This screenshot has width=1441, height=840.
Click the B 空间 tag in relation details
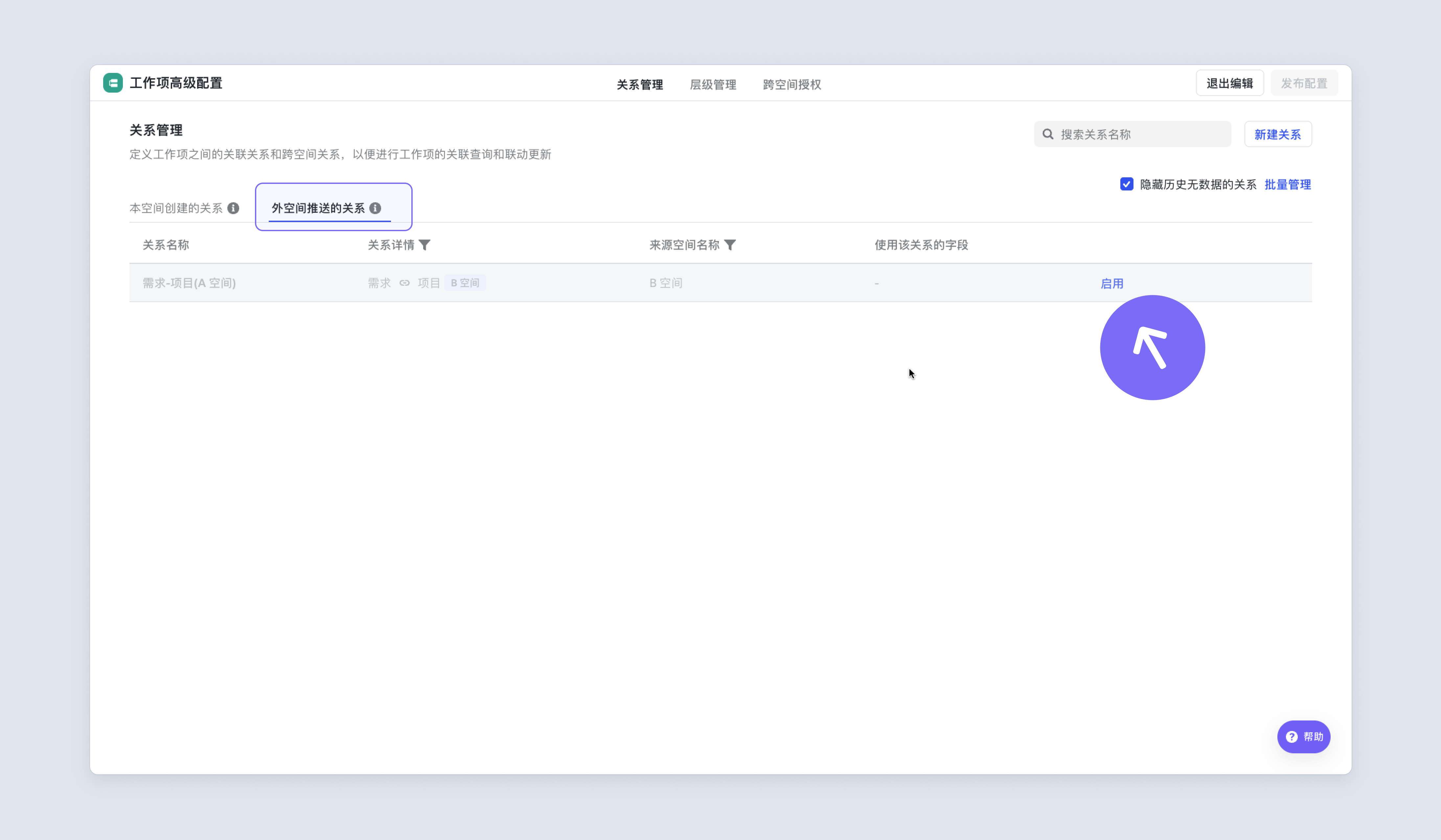(465, 283)
